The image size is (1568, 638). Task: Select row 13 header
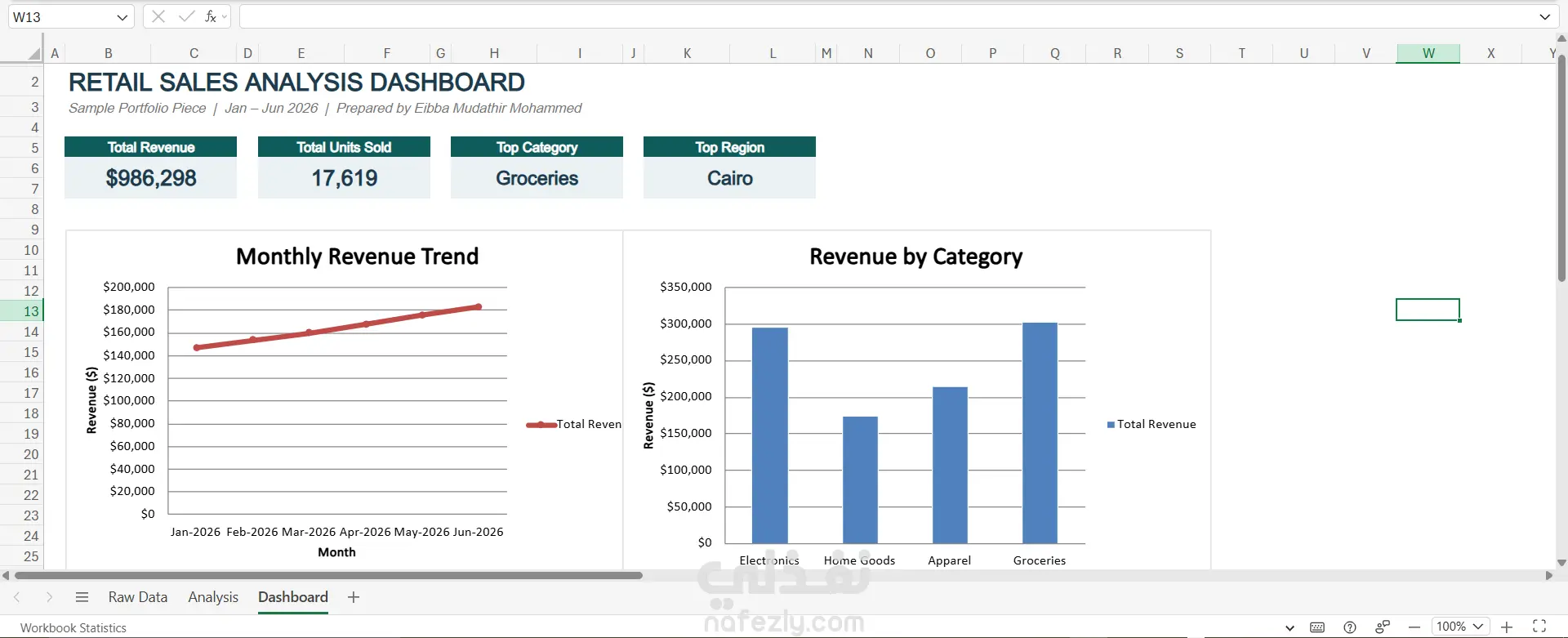[21, 311]
